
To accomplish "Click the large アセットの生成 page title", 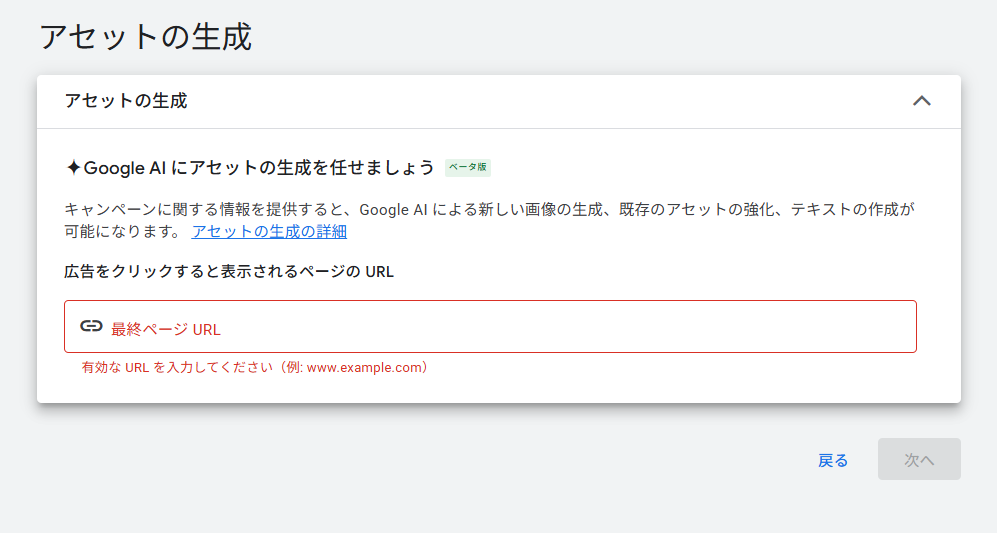I will pos(146,37).
